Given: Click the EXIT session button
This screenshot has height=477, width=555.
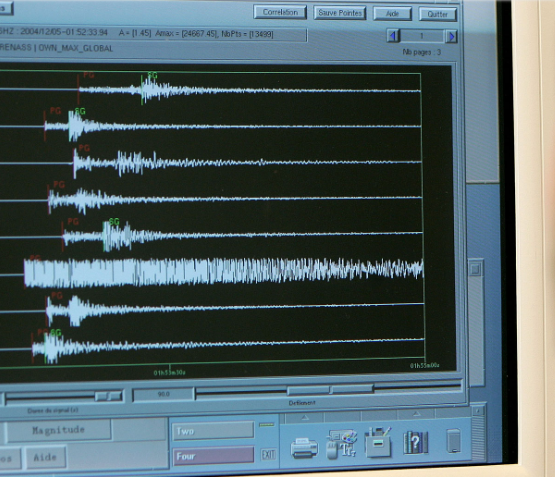Looking at the screenshot, I should click(268, 454).
